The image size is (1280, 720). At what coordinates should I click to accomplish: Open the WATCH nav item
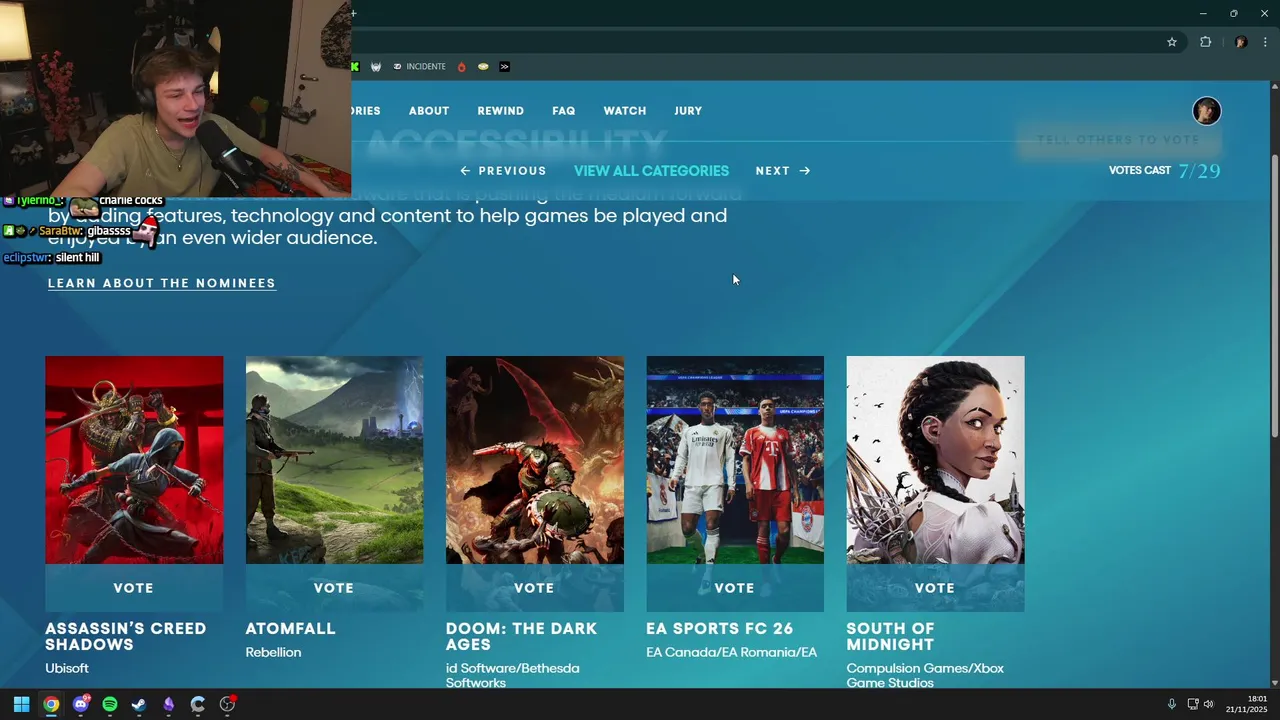tap(625, 111)
